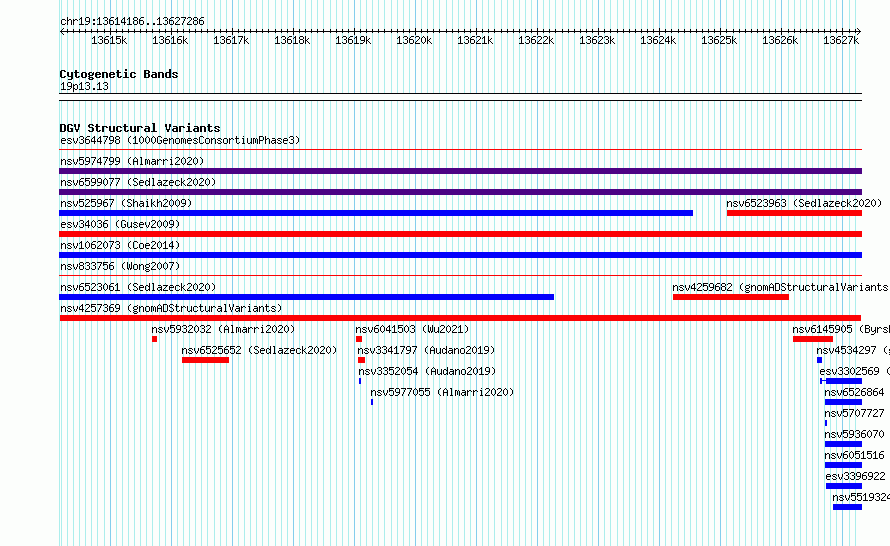The image size is (890, 546).
Task: Click the 13622k ruler tick label
Action: [x=536, y=40]
